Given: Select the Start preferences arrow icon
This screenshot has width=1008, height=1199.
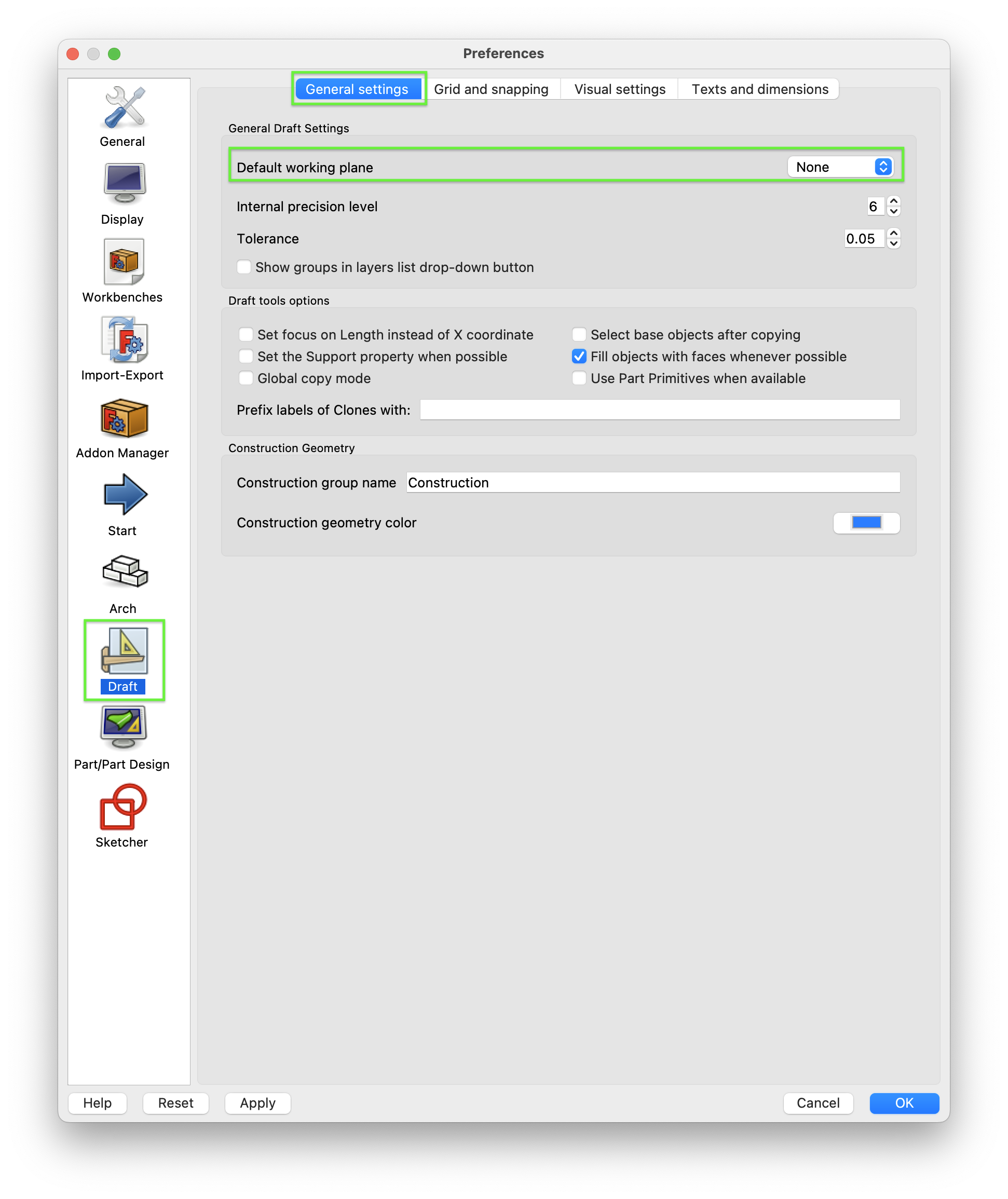Looking at the screenshot, I should tap(125, 494).
